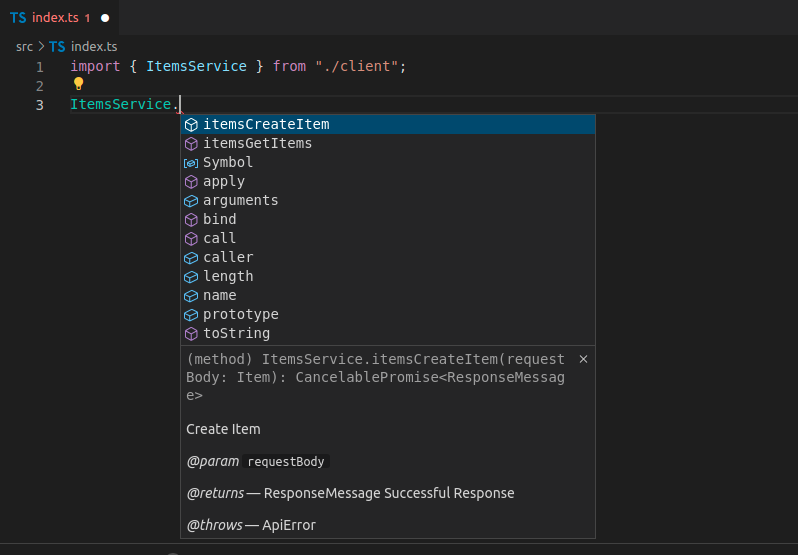The width and height of the screenshot is (798, 555).
Task: Choose the Symbol suggestion
Action: tap(228, 162)
